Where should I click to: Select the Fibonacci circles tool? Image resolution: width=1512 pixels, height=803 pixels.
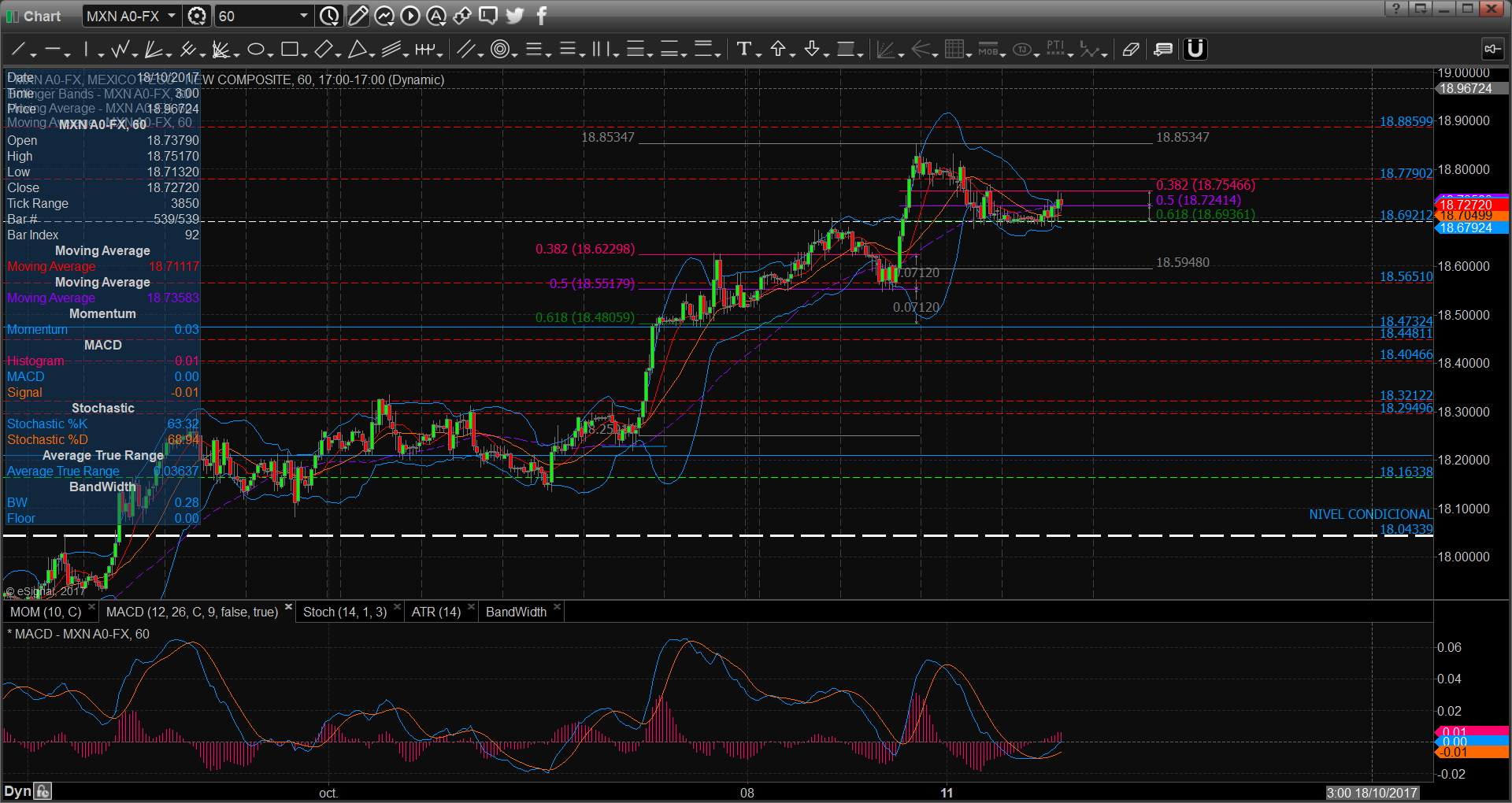tap(498, 50)
